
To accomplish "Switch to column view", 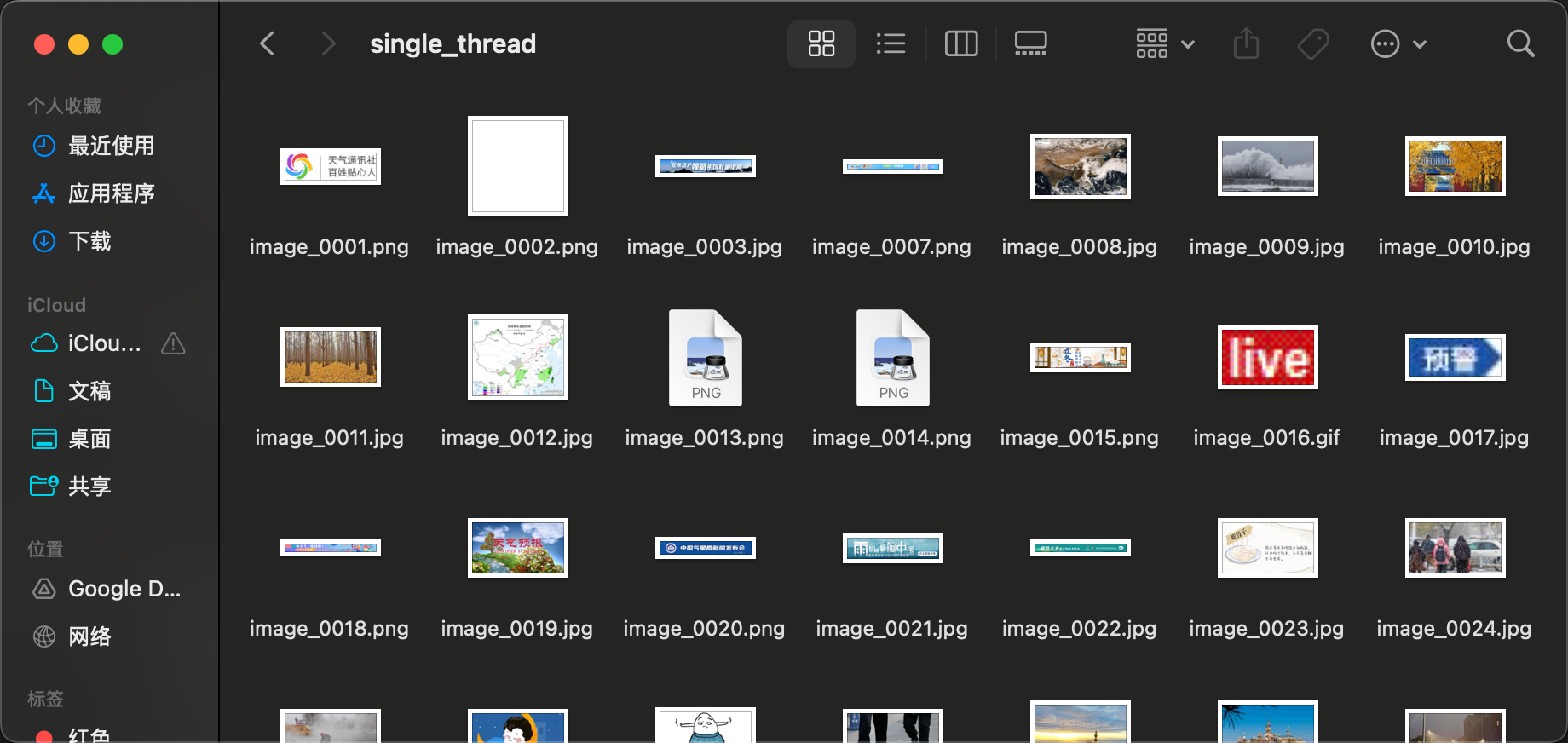I will [961, 43].
